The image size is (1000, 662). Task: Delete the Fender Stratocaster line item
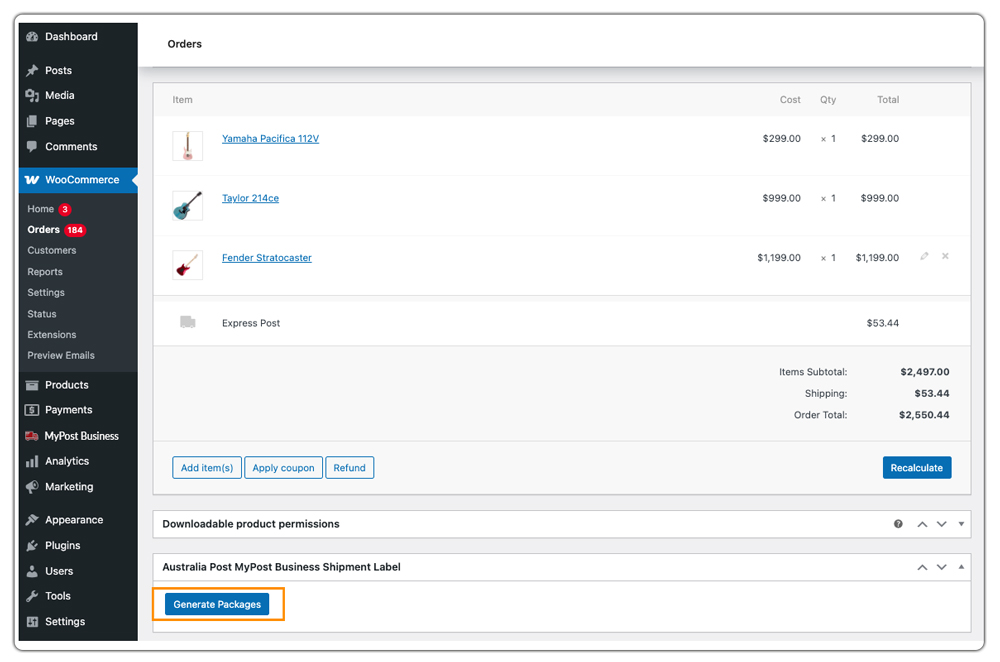pos(945,256)
